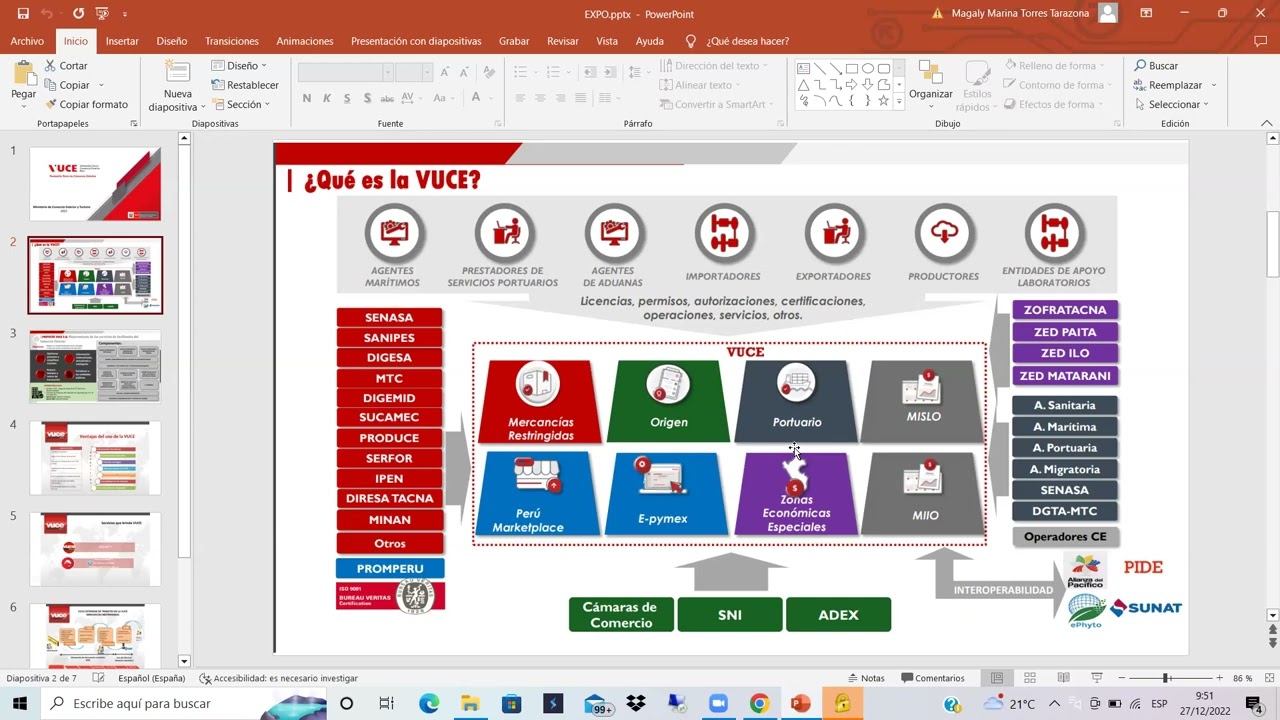The width and height of the screenshot is (1280, 720).
Task: Click Accesibilidad: es necesario investigar status
Action: [279, 678]
